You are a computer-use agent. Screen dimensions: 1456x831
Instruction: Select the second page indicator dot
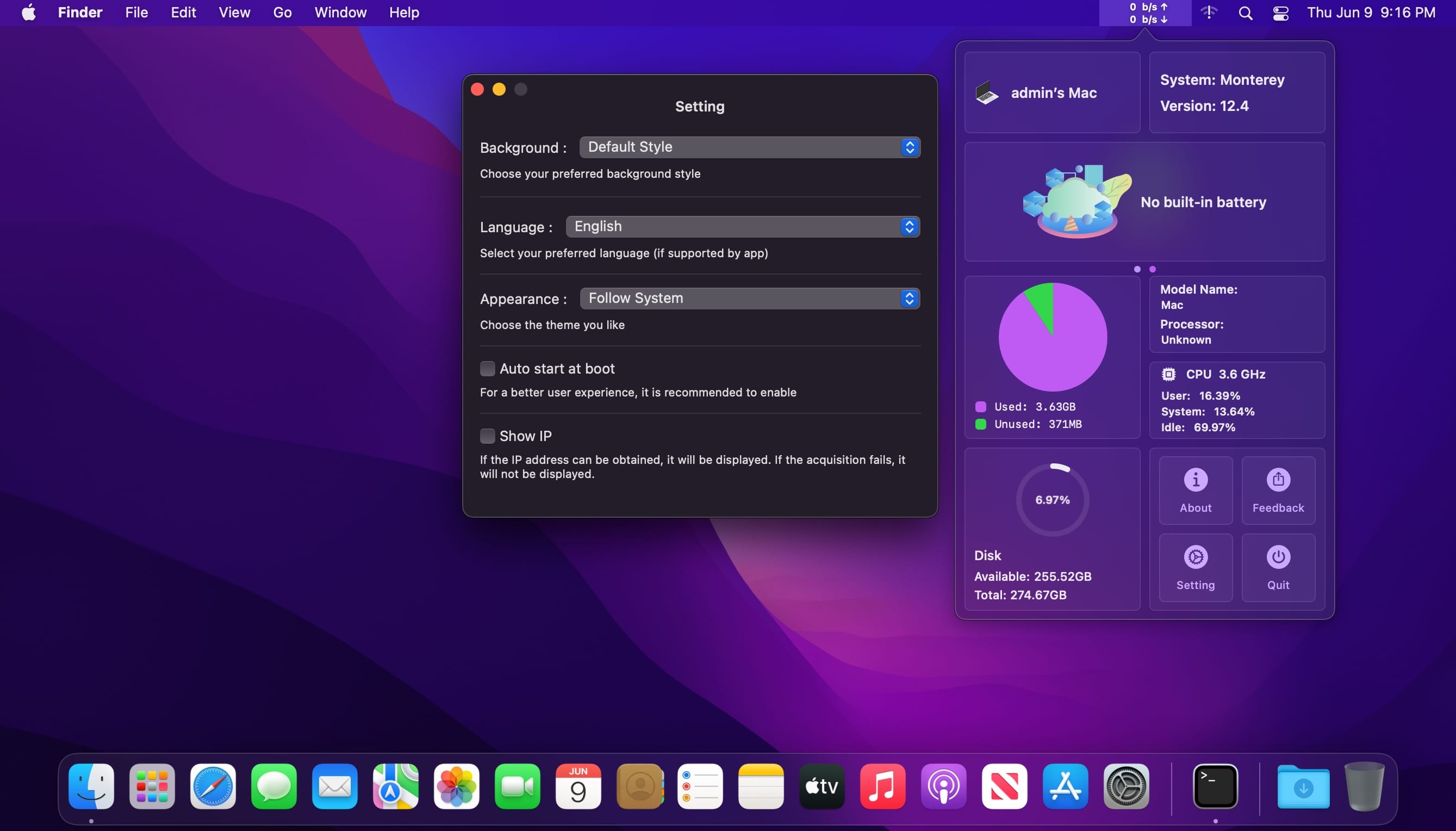[1153, 269]
